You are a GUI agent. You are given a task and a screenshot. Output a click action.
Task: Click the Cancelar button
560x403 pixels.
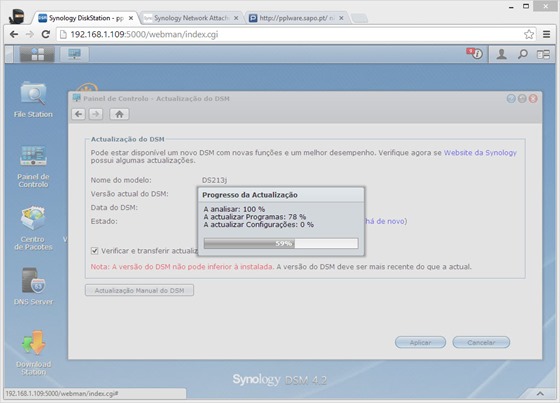point(481,342)
